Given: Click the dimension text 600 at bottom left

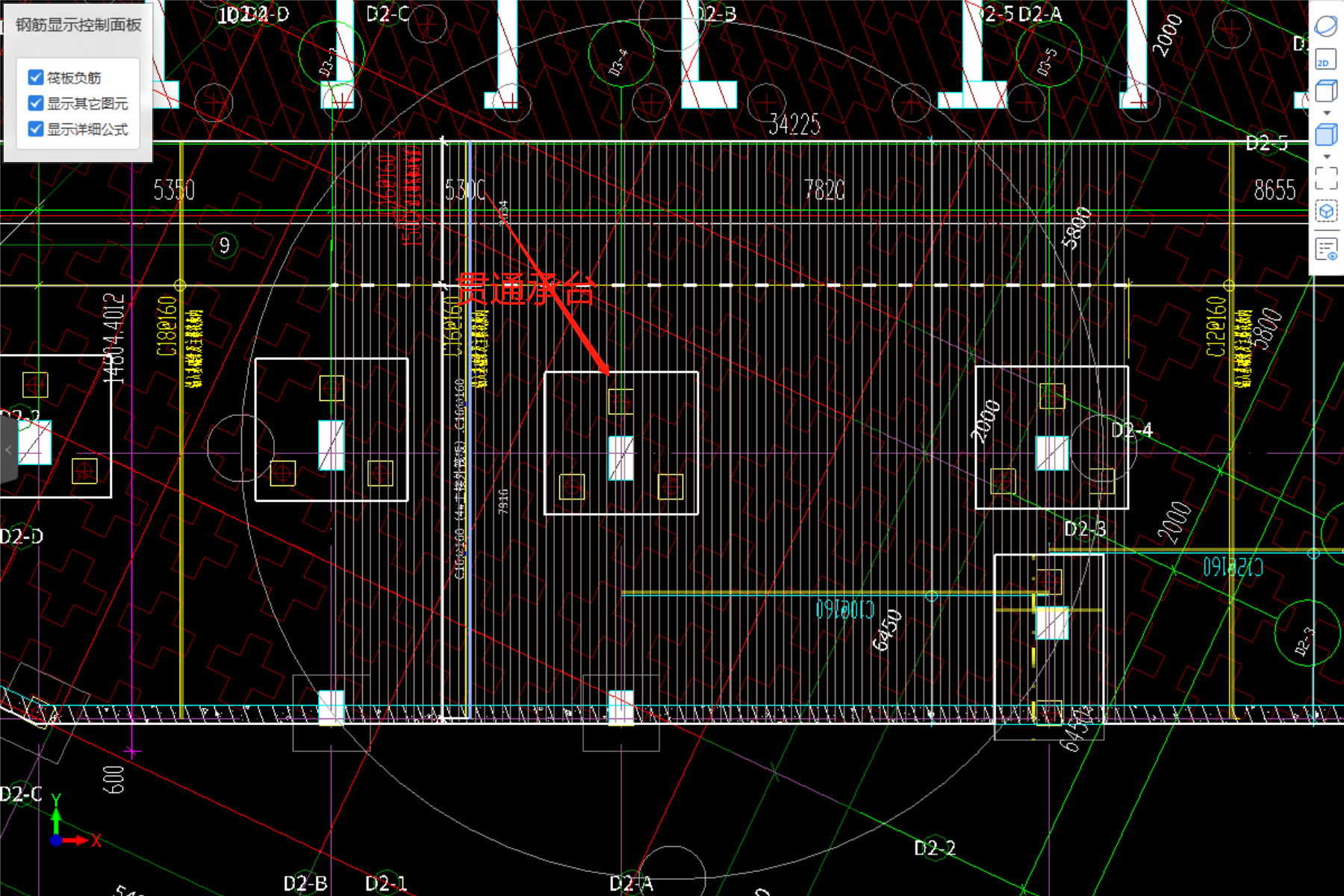Looking at the screenshot, I should 113,779.
